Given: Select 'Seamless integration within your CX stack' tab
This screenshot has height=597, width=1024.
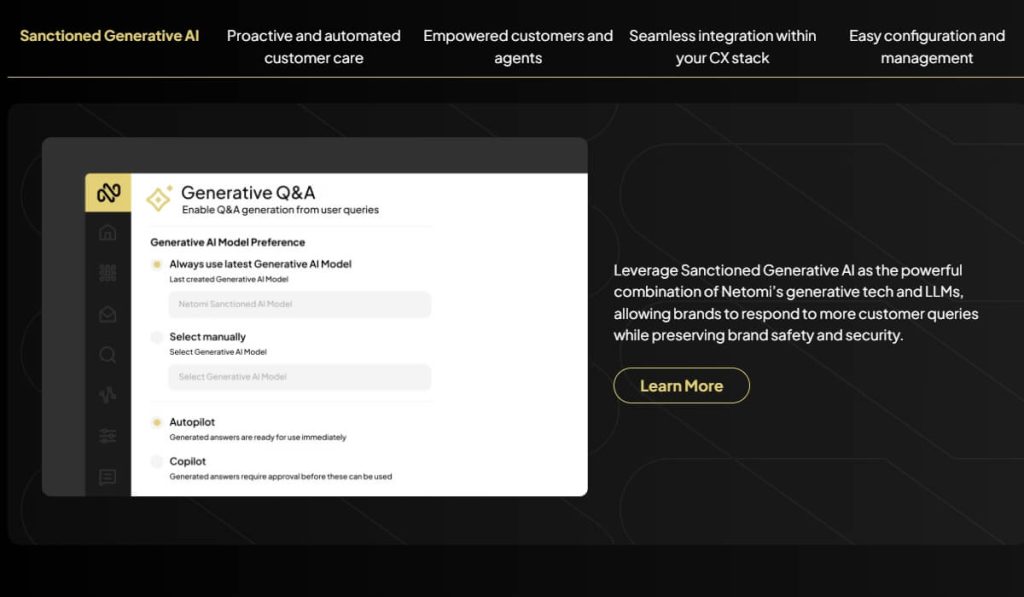Looking at the screenshot, I should (722, 47).
